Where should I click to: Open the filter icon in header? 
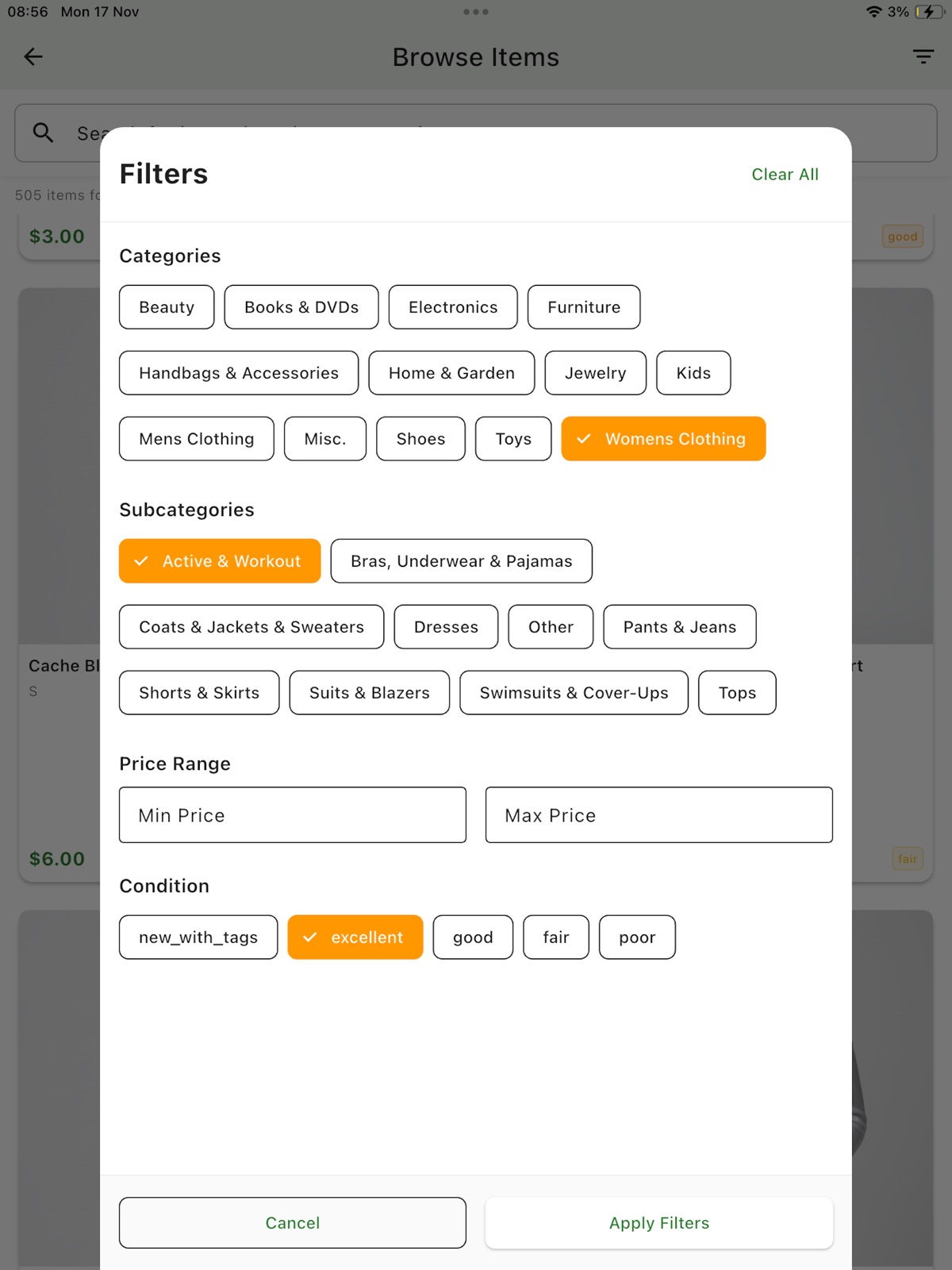(x=923, y=56)
